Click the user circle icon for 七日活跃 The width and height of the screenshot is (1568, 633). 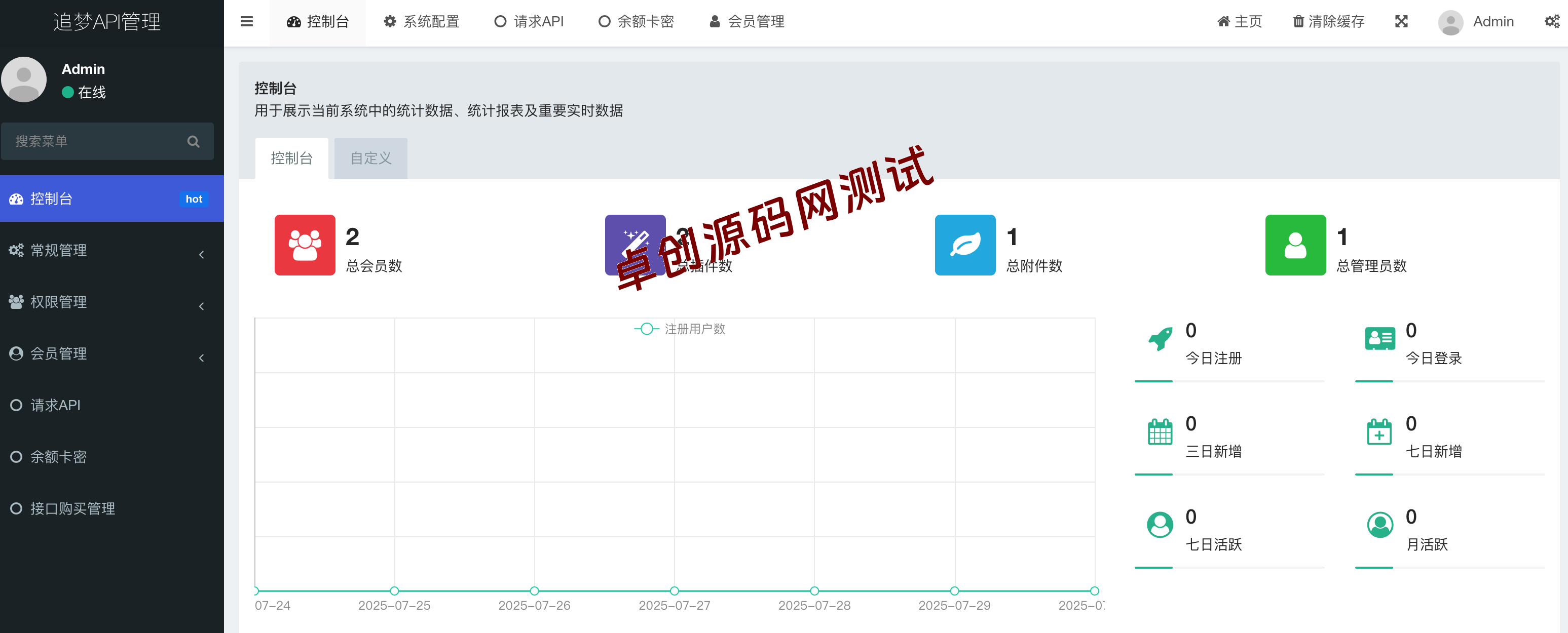pos(1160,525)
